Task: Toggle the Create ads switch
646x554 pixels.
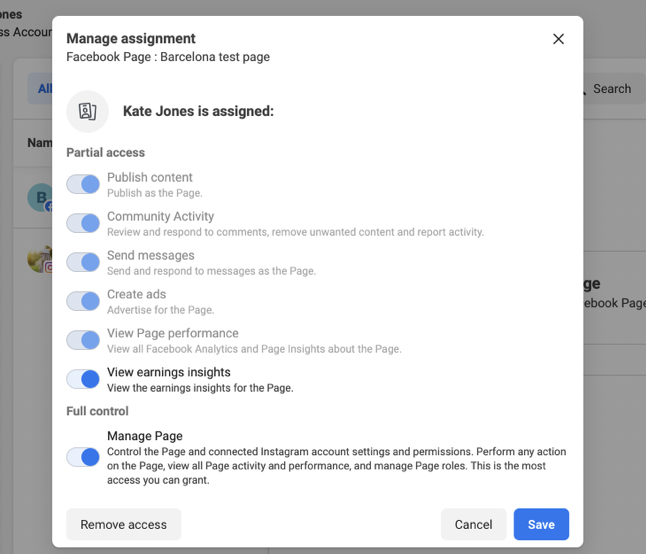Action: (83, 301)
